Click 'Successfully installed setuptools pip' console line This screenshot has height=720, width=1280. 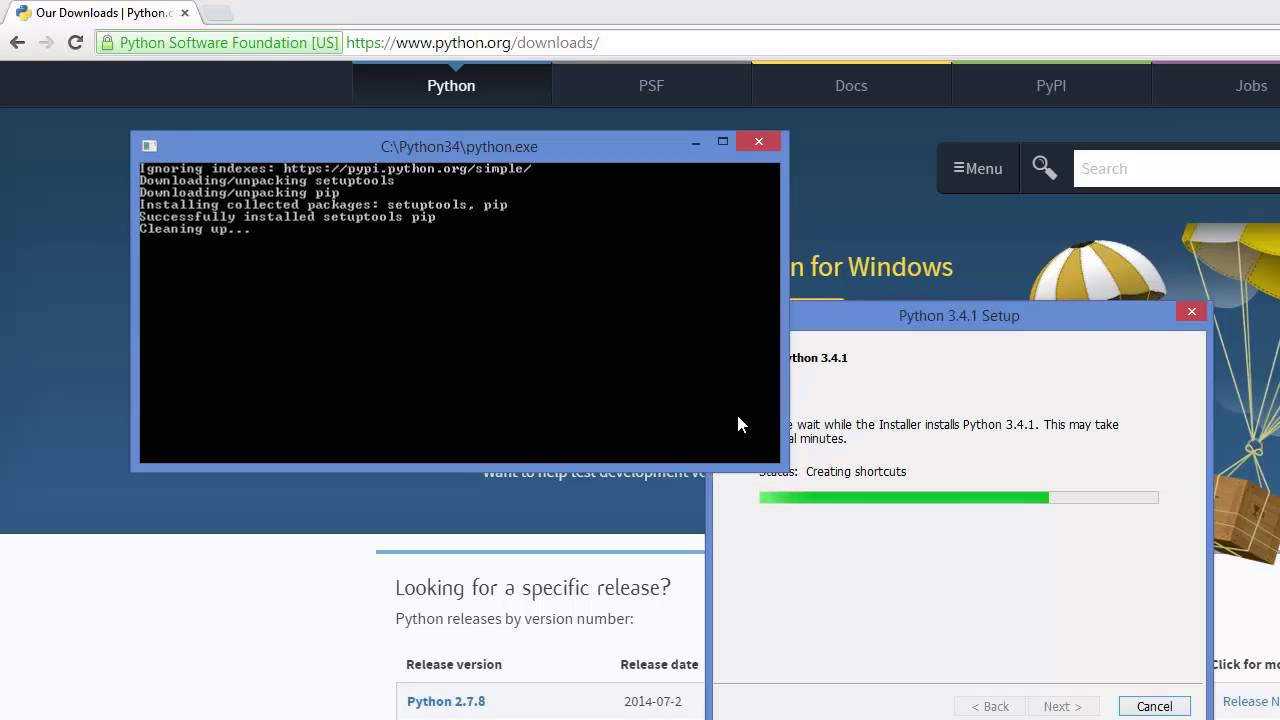click(x=287, y=216)
